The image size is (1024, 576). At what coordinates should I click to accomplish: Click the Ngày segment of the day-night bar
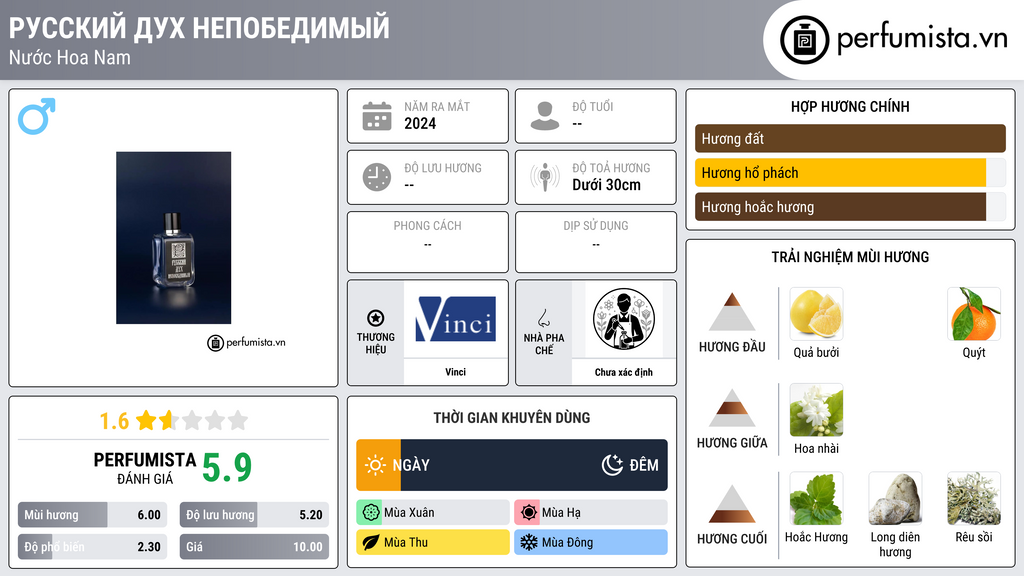379,465
